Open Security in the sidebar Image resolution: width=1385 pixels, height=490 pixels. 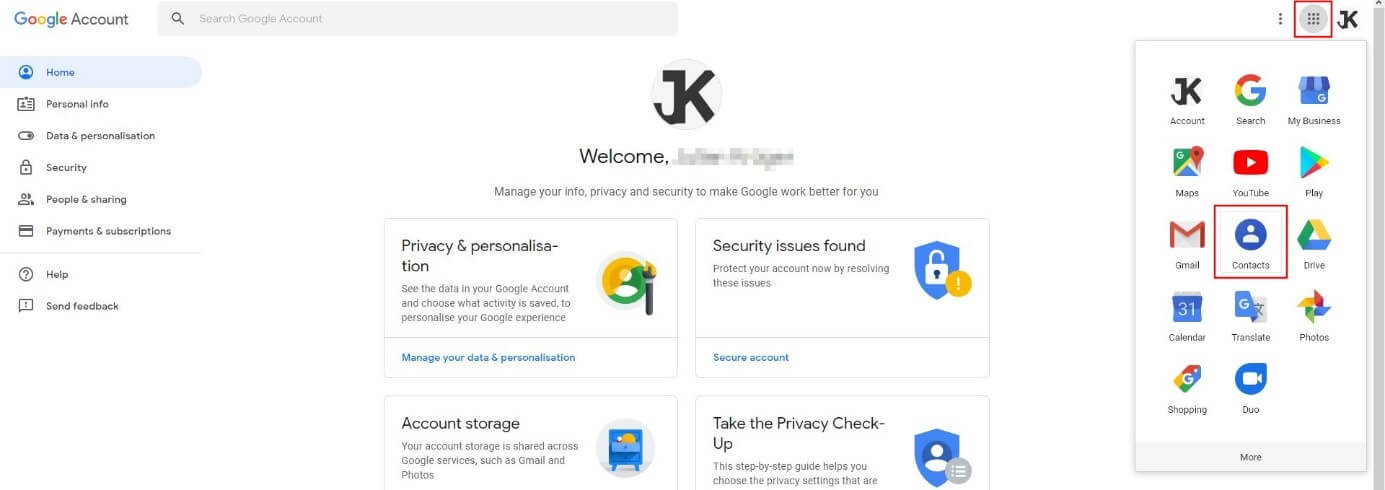pos(66,168)
